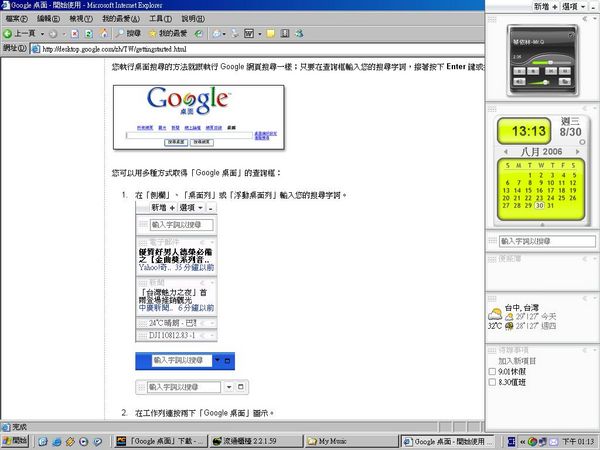Image resolution: width=600 pixels, height=450 pixels.
Task: Open the 工具(T) menu
Action: click(x=160, y=19)
